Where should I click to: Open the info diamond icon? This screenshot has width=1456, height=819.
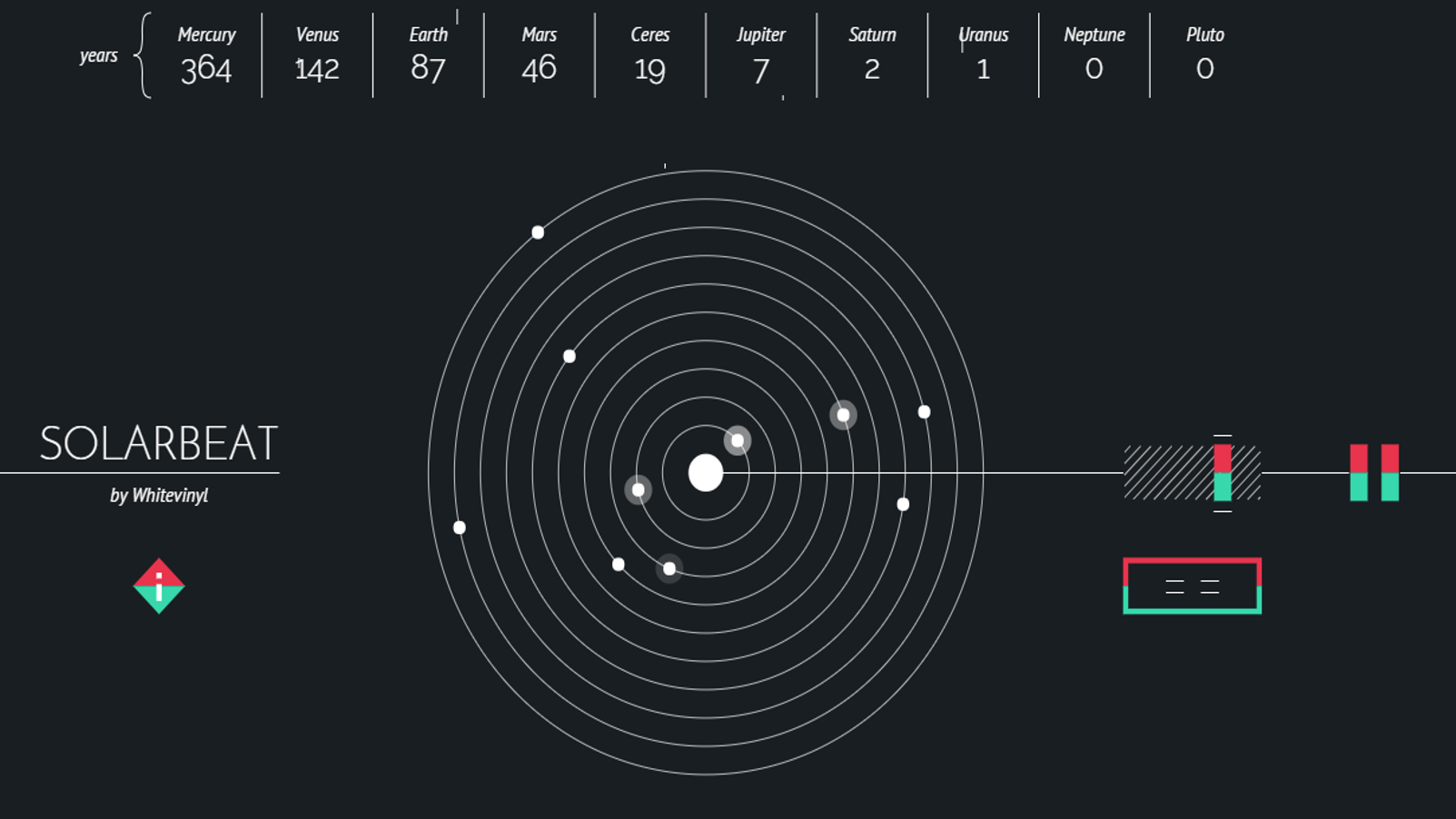[x=159, y=586]
